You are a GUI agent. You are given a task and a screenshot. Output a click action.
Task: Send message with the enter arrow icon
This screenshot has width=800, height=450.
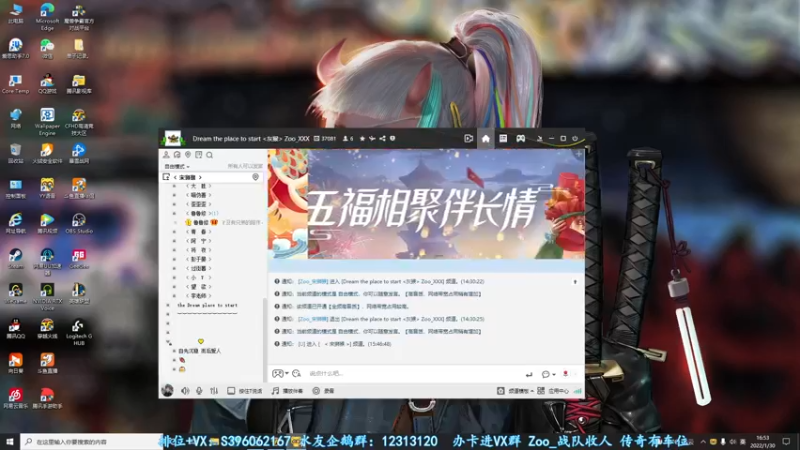pos(529,374)
